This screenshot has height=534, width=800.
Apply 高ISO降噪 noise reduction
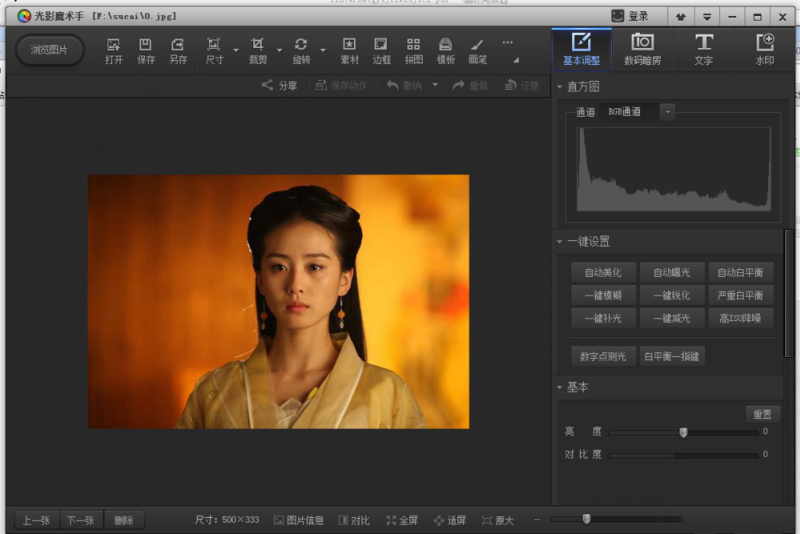click(x=740, y=318)
